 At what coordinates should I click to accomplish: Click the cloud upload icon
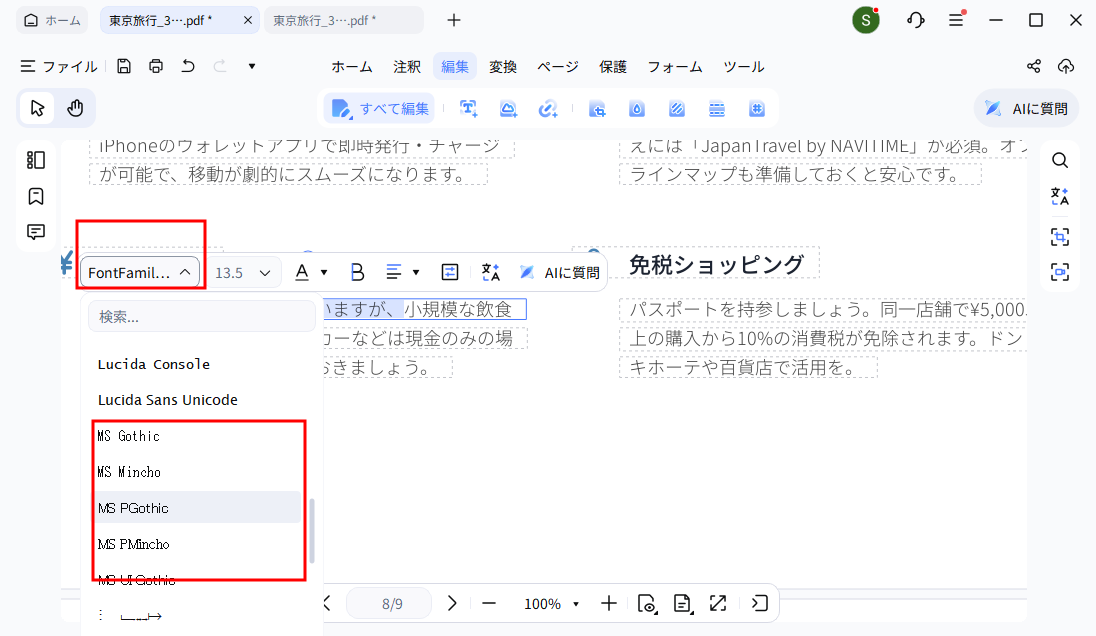(x=1065, y=66)
